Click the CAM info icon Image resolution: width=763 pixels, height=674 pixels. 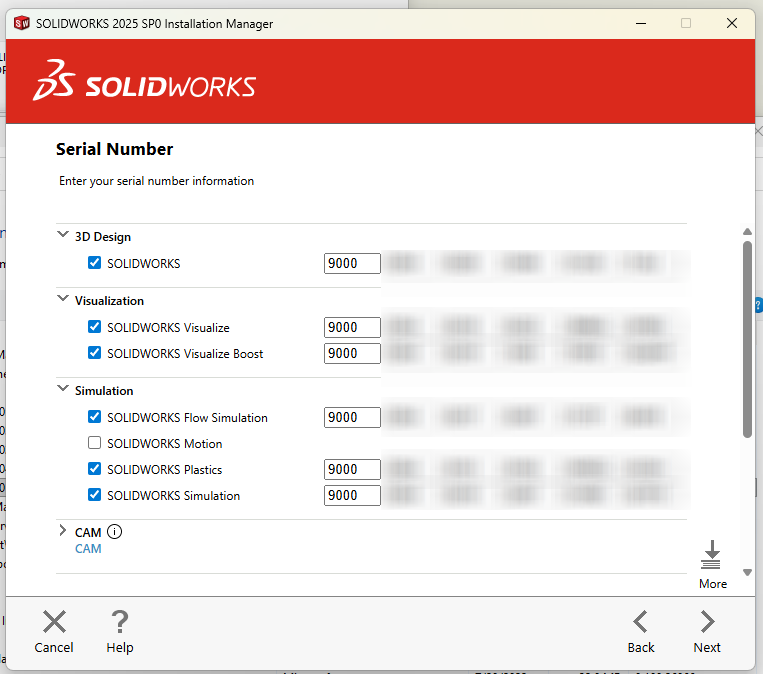(114, 531)
